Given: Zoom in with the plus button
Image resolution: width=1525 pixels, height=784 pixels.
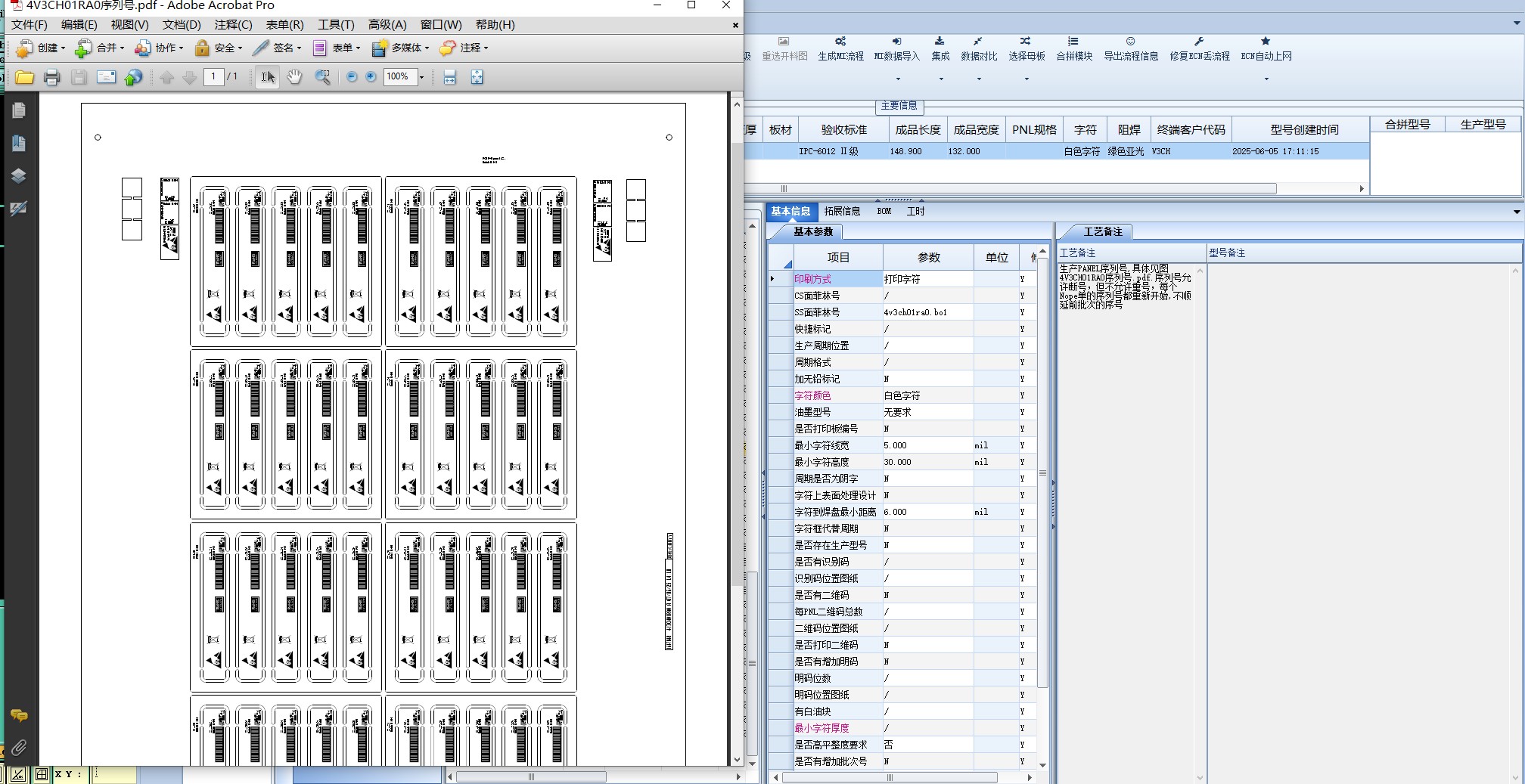Looking at the screenshot, I should point(371,77).
